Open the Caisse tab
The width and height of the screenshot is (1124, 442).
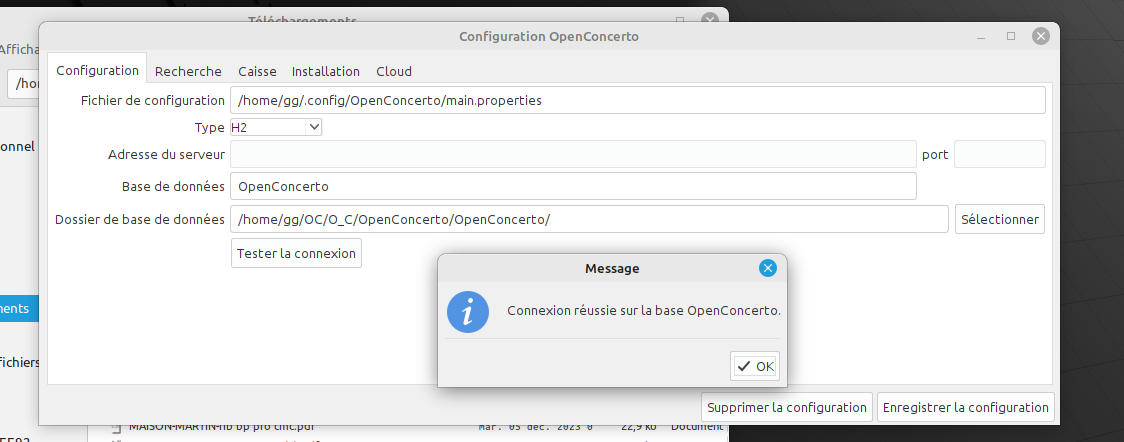point(257,71)
